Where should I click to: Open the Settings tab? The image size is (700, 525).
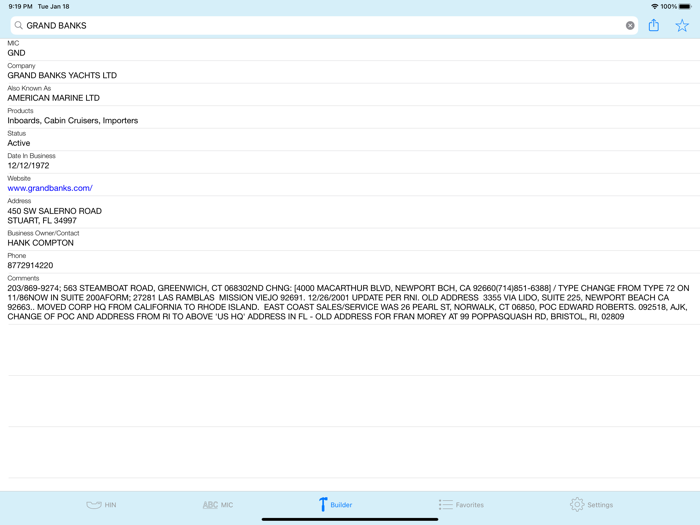tap(592, 504)
